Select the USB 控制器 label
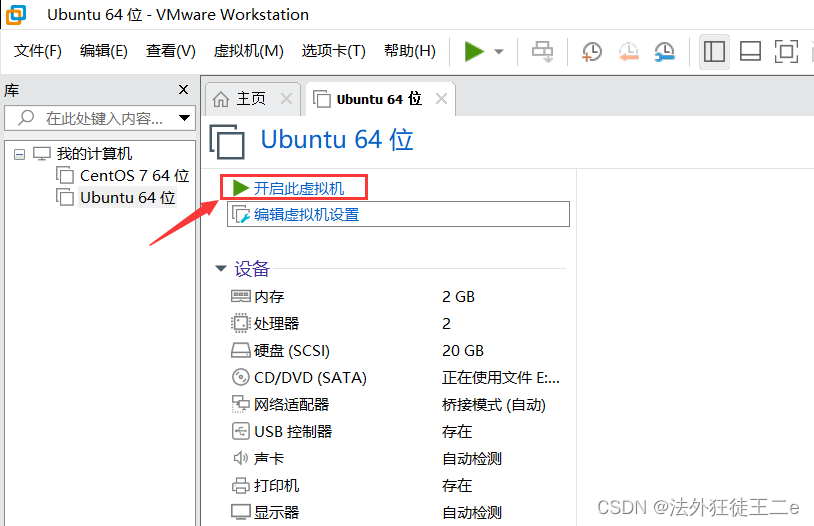814x526 pixels. pyautogui.click(x=293, y=431)
